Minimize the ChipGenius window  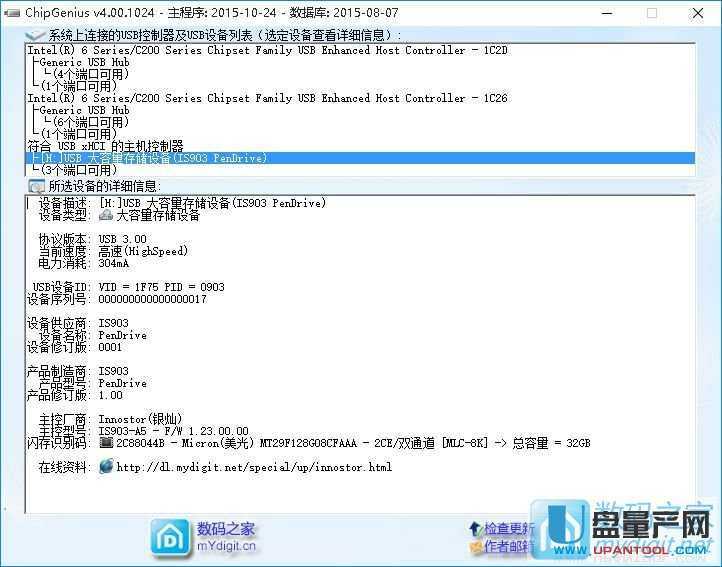coord(607,13)
